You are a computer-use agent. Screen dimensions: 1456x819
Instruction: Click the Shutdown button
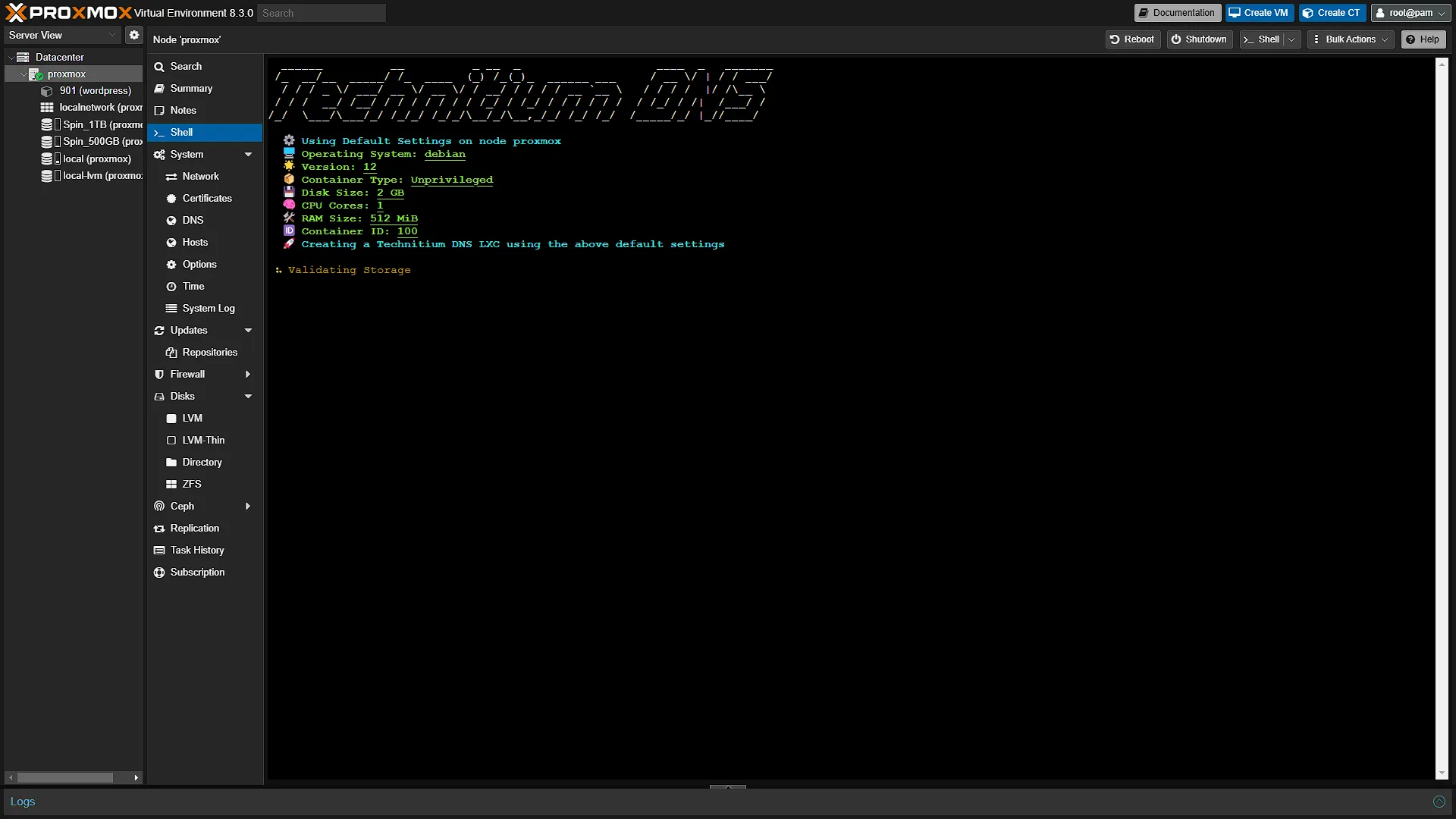[x=1199, y=39]
